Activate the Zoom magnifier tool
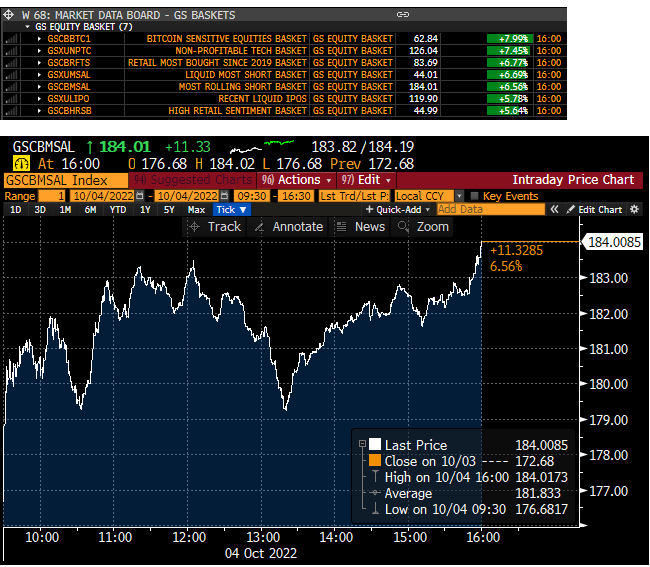This screenshot has height=567, width=650. pos(422,227)
